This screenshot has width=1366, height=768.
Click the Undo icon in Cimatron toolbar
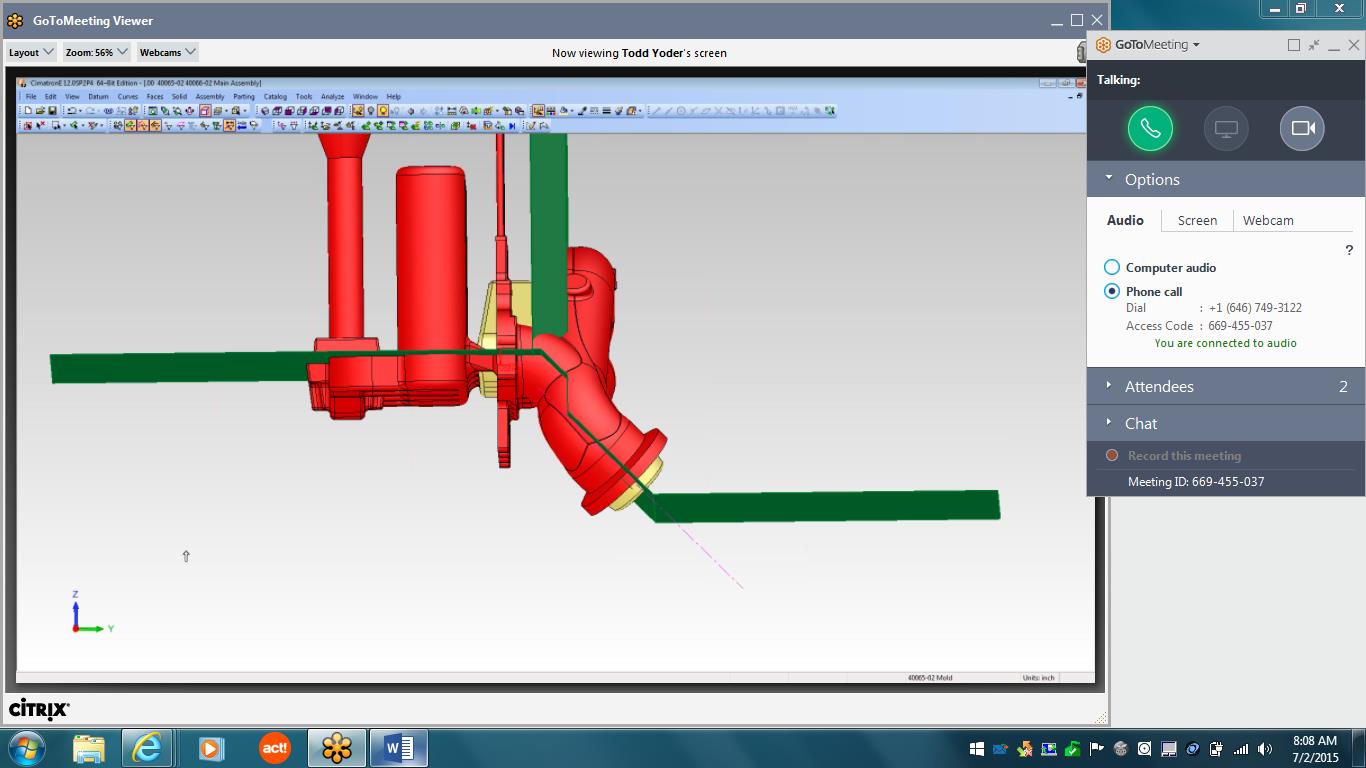(71, 110)
